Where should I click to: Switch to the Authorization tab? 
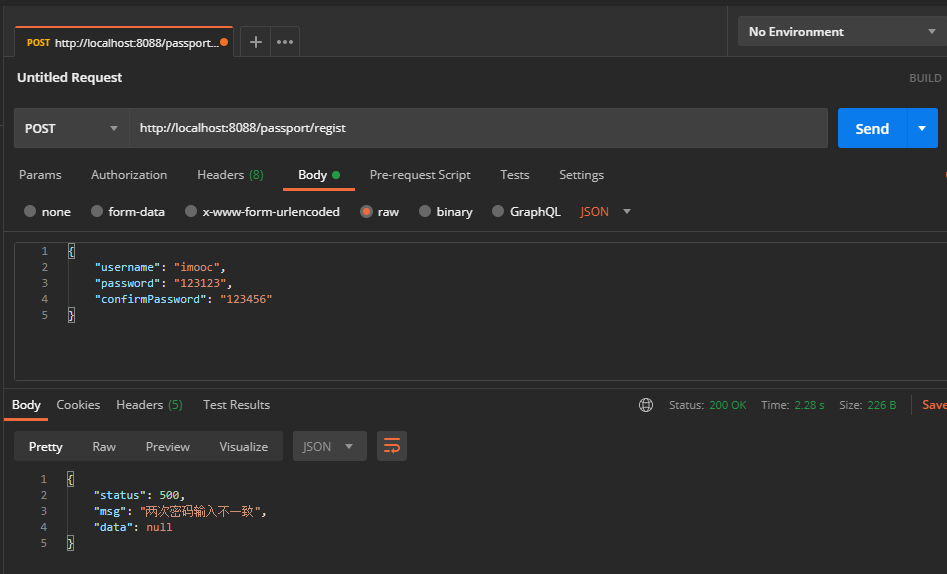pos(129,175)
